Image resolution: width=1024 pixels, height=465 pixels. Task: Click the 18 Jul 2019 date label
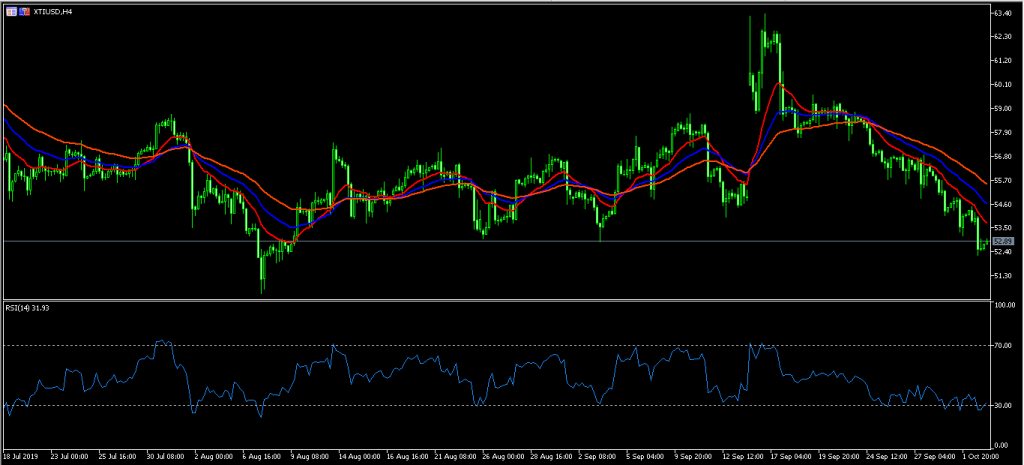pos(23,455)
